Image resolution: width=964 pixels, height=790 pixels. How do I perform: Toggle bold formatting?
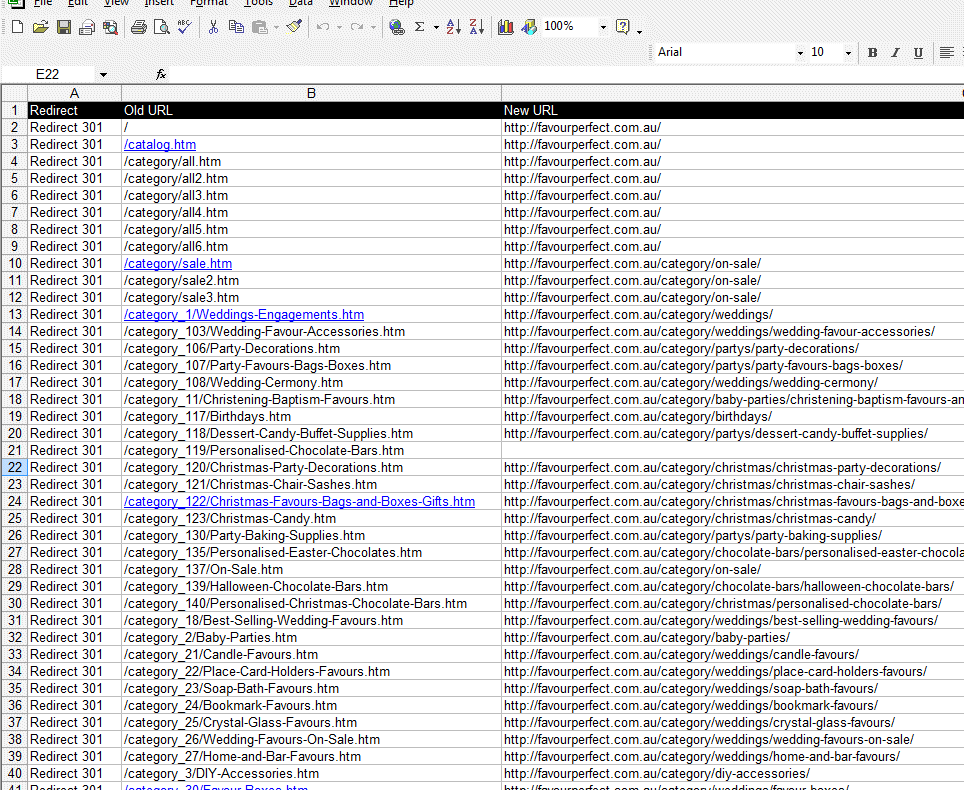click(872, 53)
